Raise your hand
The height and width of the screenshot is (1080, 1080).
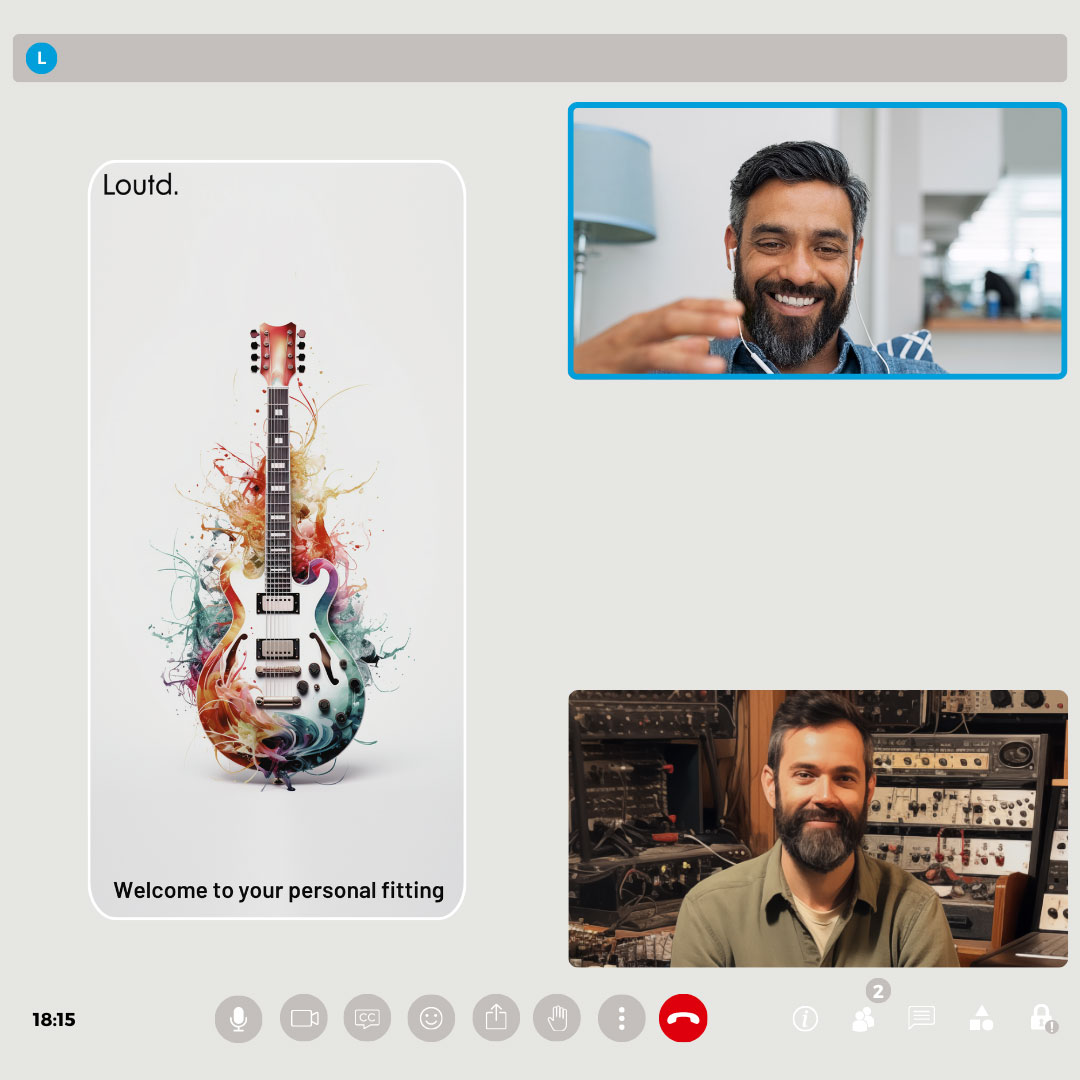pyautogui.click(x=557, y=1018)
